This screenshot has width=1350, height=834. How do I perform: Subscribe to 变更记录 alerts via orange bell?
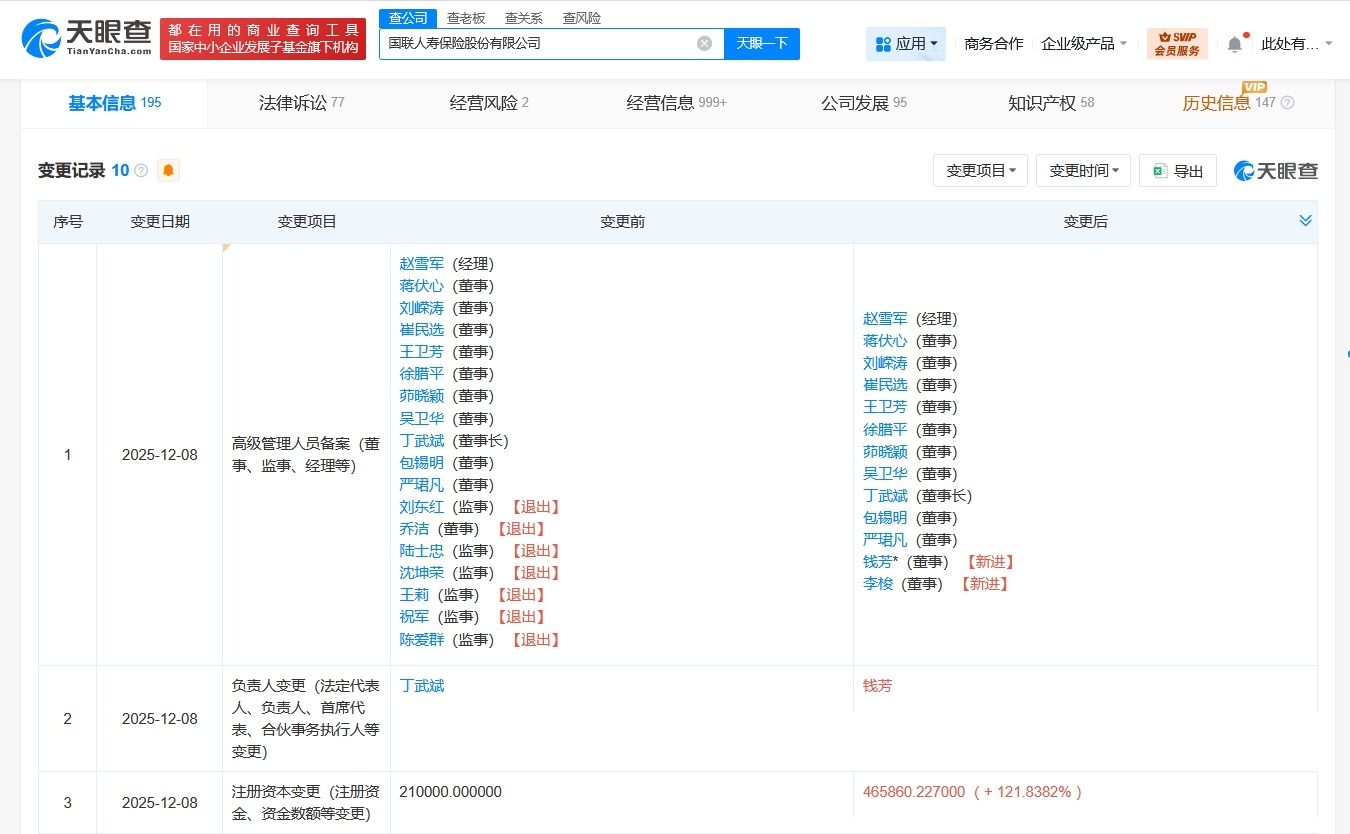(x=168, y=170)
